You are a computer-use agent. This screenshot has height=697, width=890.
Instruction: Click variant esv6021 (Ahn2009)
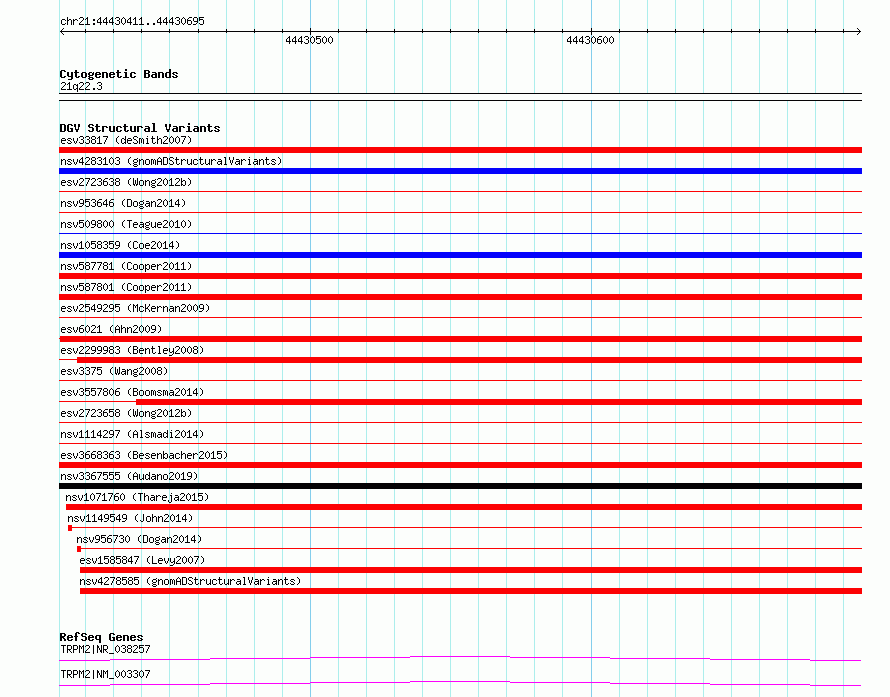111,329
